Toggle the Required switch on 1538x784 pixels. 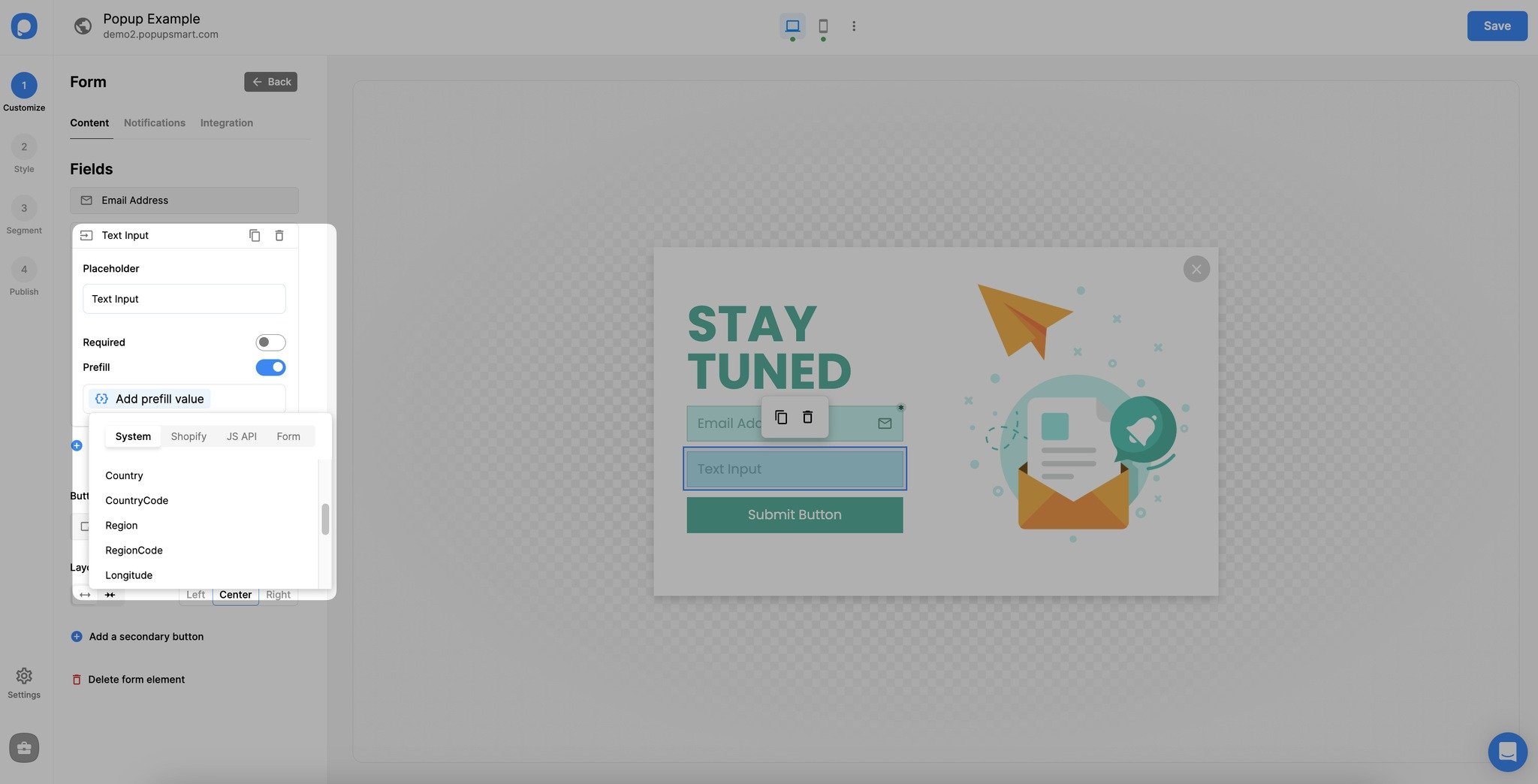pos(270,342)
